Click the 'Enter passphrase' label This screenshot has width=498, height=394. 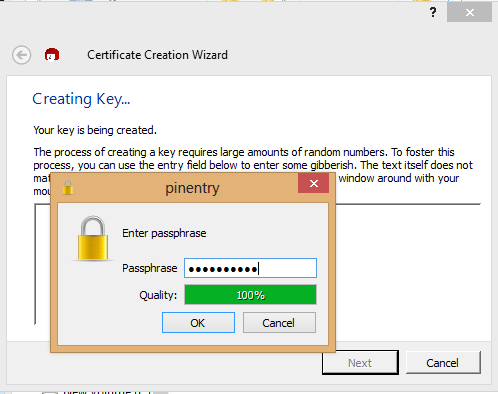164,233
